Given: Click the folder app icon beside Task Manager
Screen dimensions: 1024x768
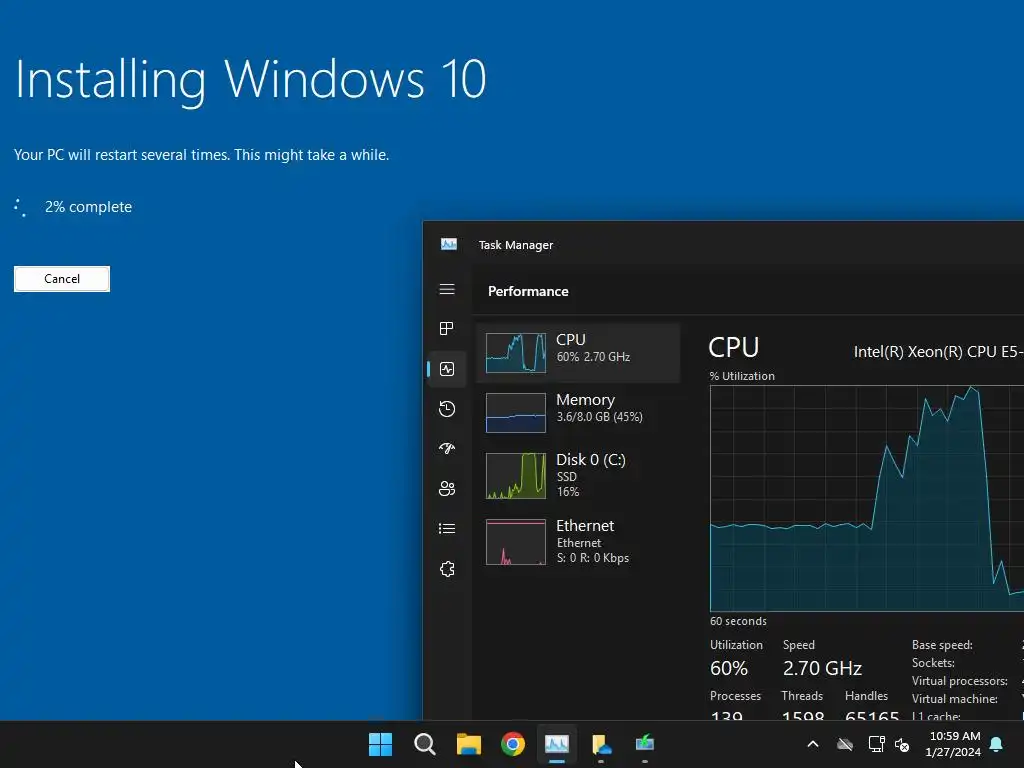Looking at the screenshot, I should point(601,744).
